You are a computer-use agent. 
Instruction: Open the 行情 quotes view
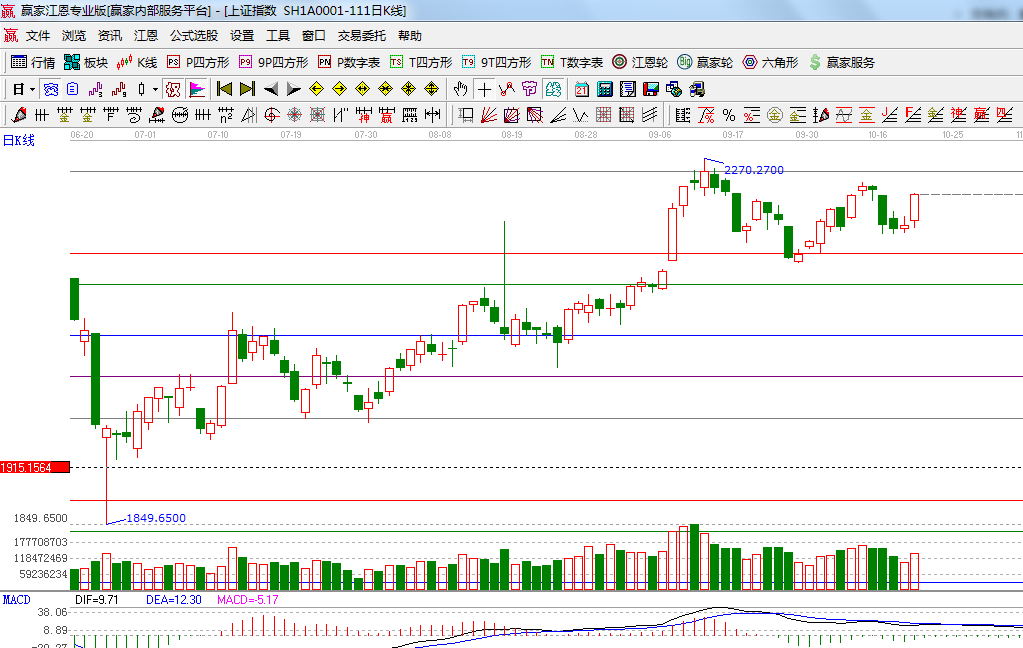point(33,62)
